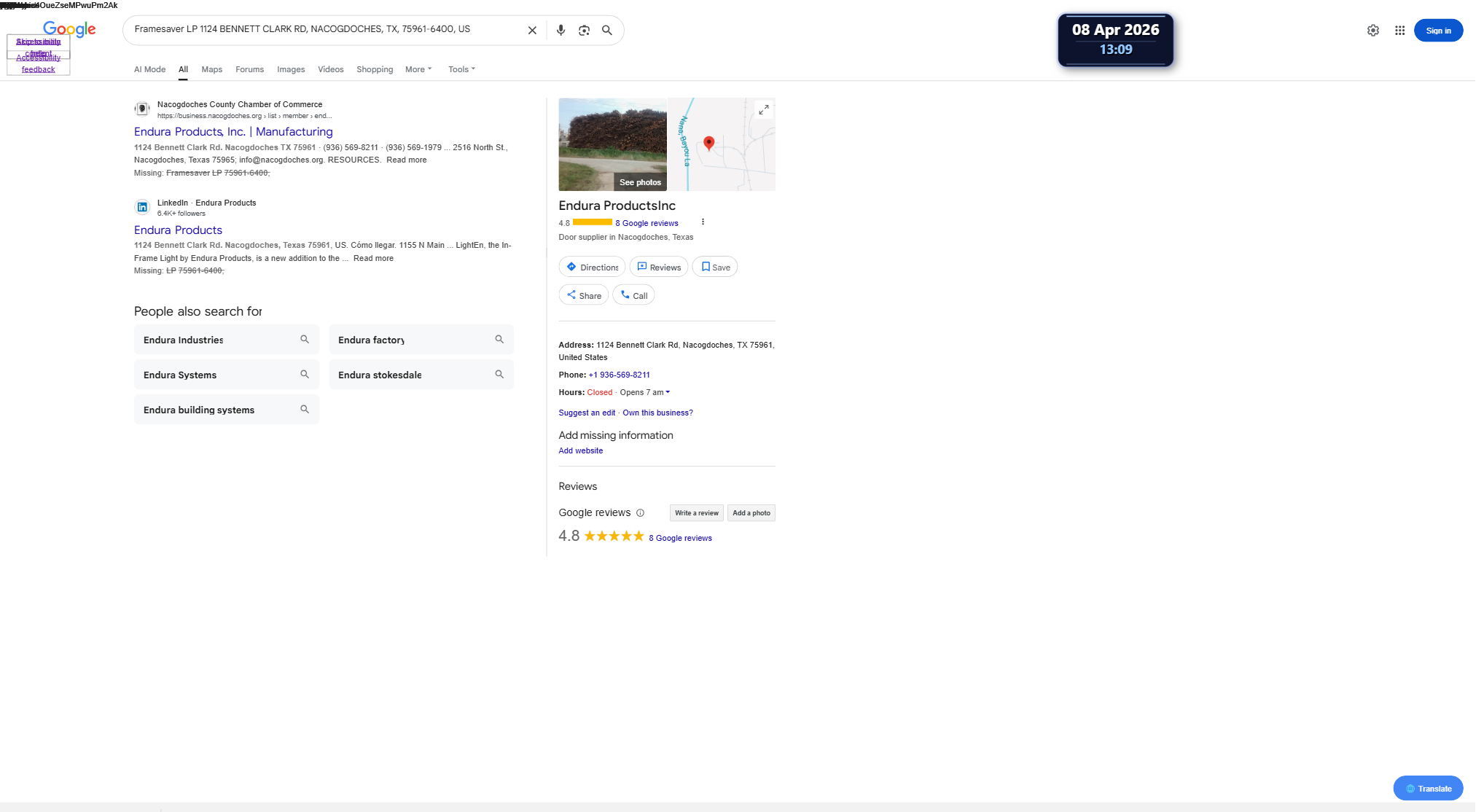Click the Sign in button
Image resolution: width=1484 pixels, height=812 pixels.
(x=1437, y=31)
